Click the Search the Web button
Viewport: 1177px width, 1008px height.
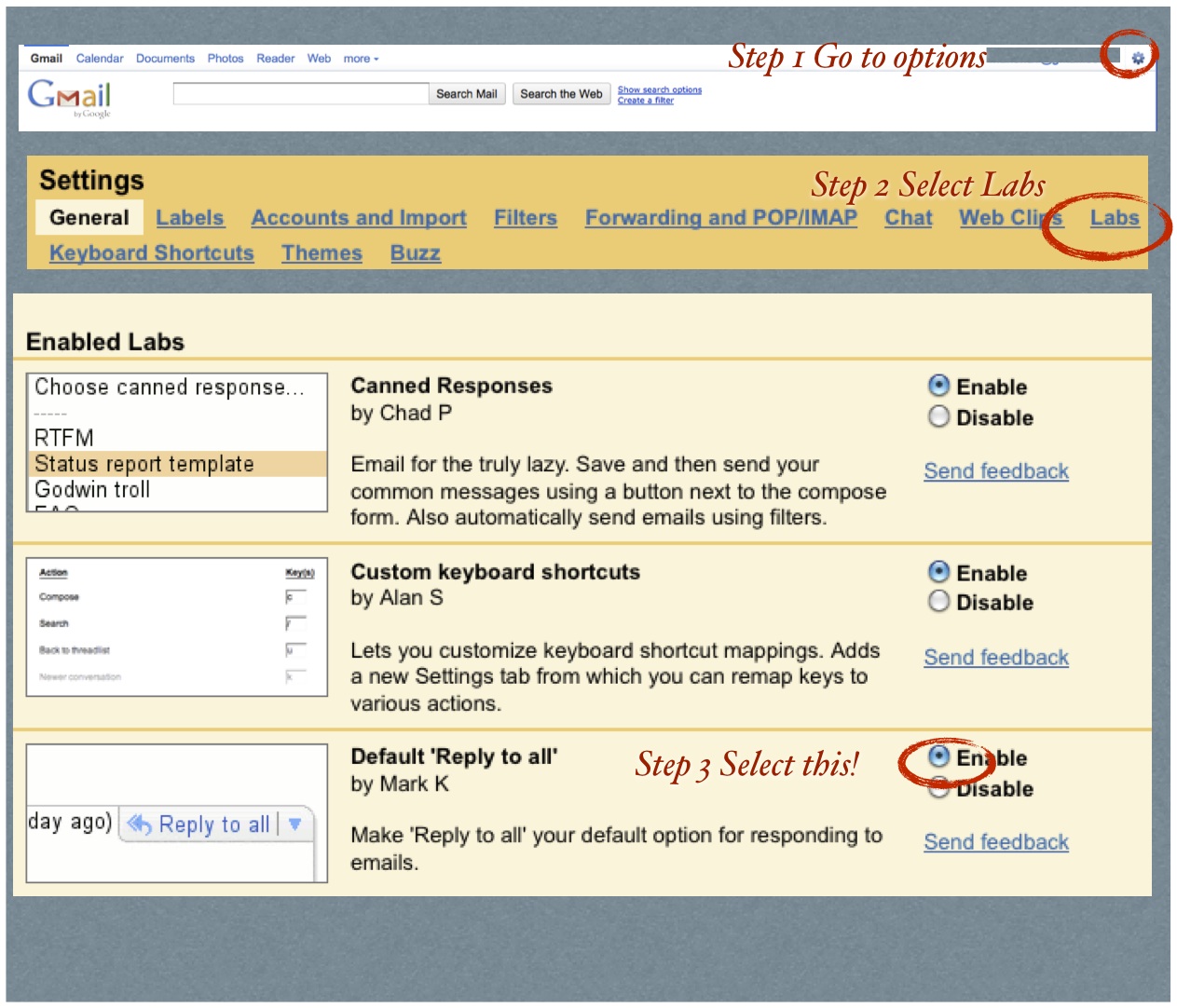coord(561,94)
